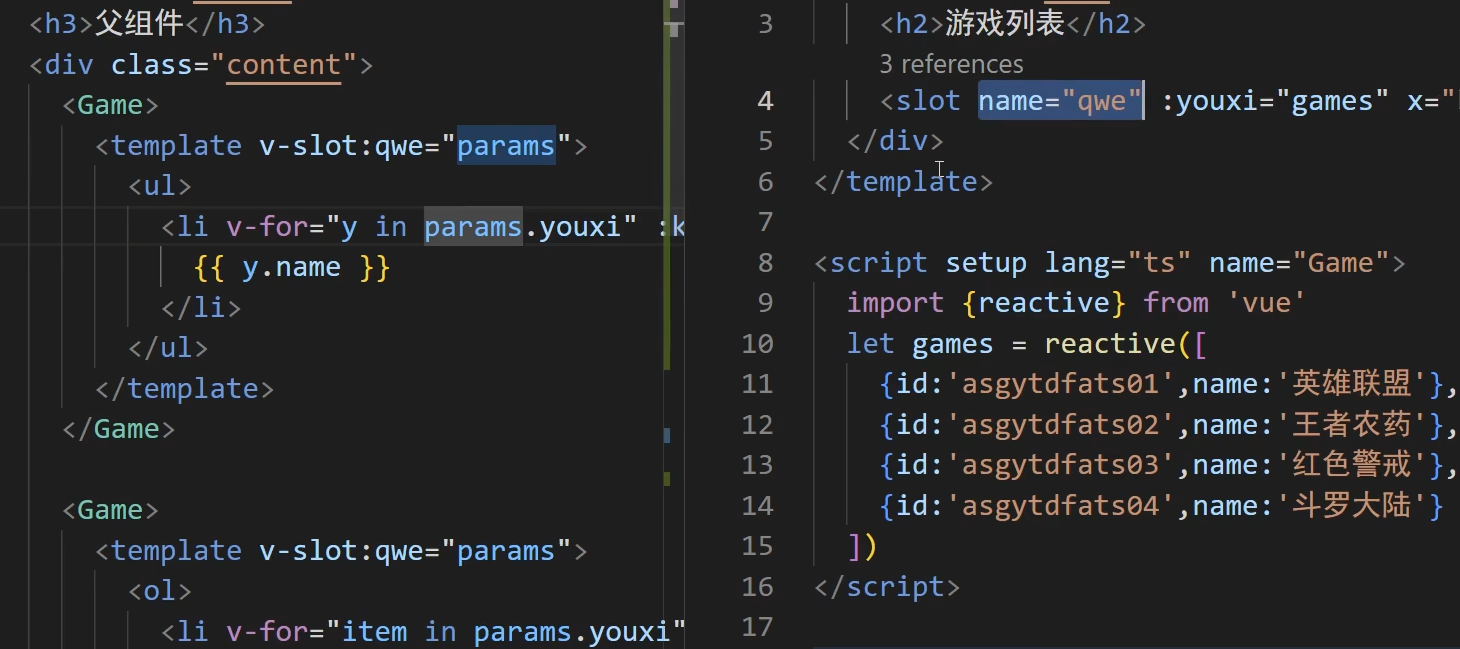Click the highlighted name="qwe" slot attribute
The height and width of the screenshot is (649, 1460).
(1060, 101)
